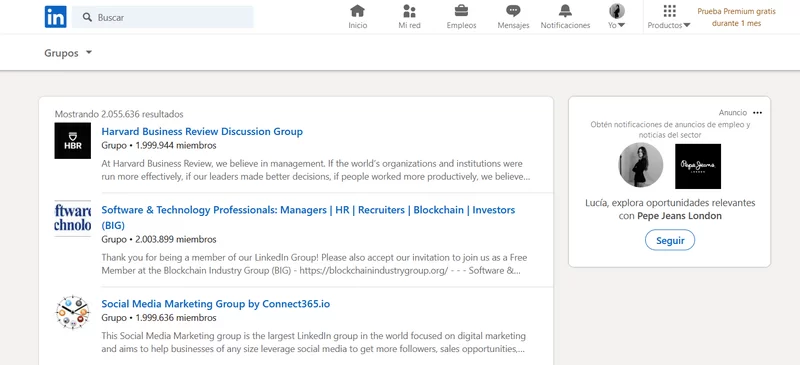Viewport: 800px width, 365px height.
Task: Open the three-dot menu on the Anuncio card
Action: 758,113
